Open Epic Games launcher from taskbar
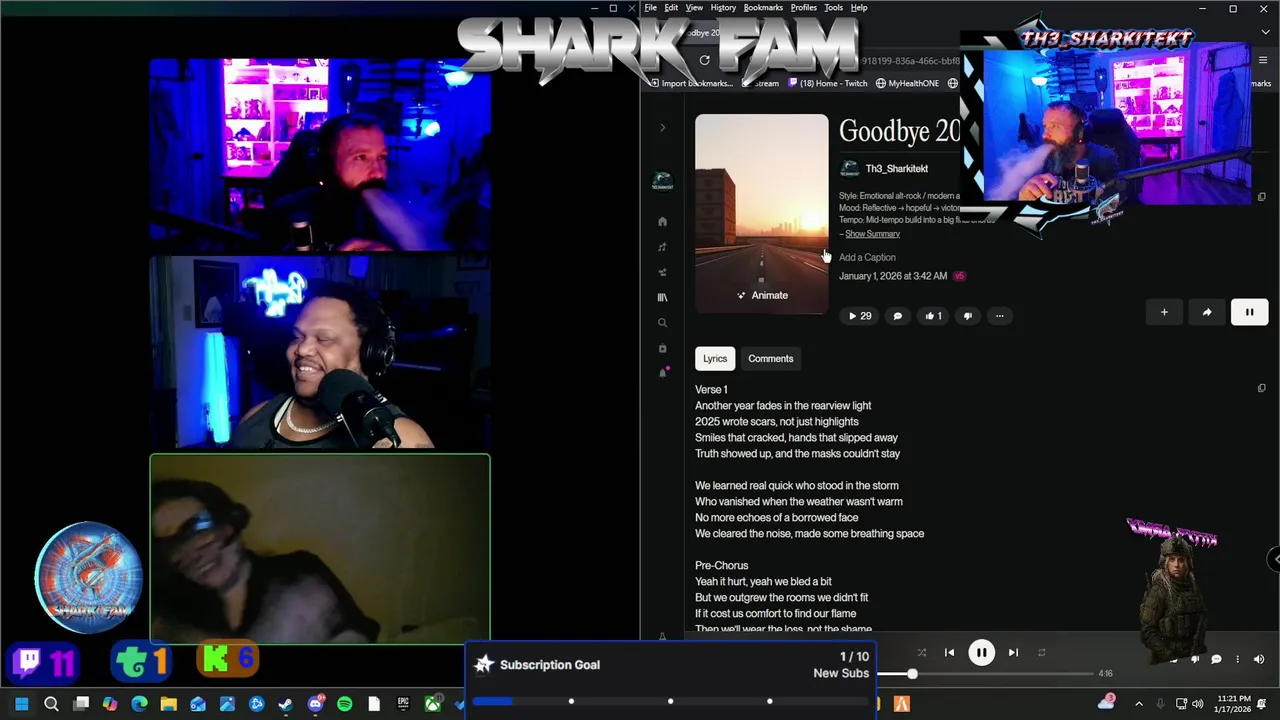This screenshot has height=720, width=1280. pos(403,705)
